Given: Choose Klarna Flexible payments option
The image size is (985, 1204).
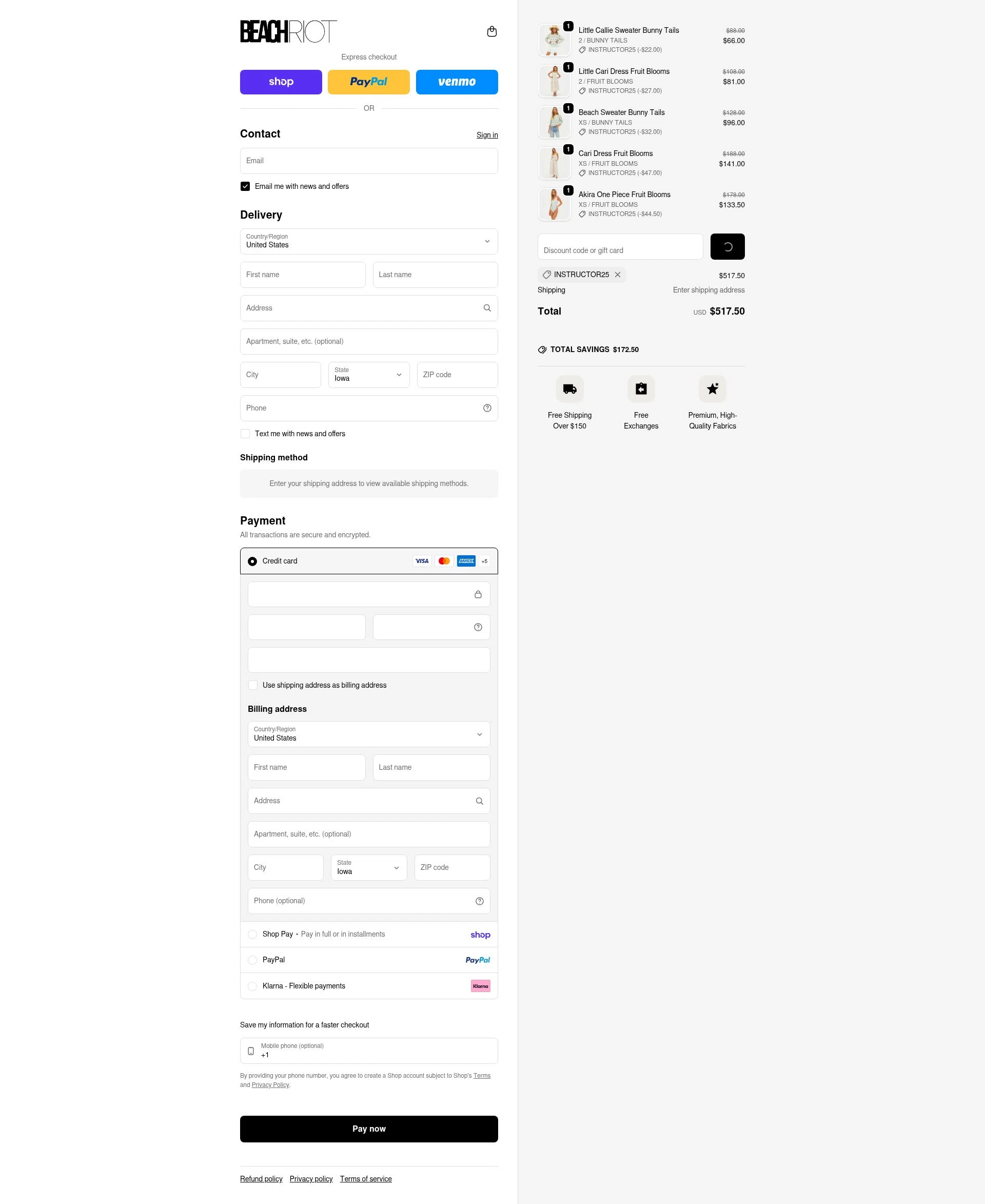Looking at the screenshot, I should point(369,986).
